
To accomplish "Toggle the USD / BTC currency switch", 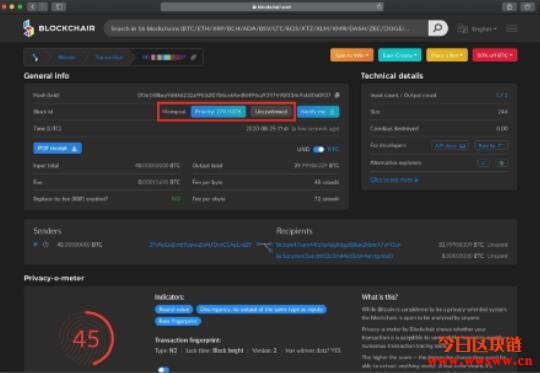I will 319,149.
